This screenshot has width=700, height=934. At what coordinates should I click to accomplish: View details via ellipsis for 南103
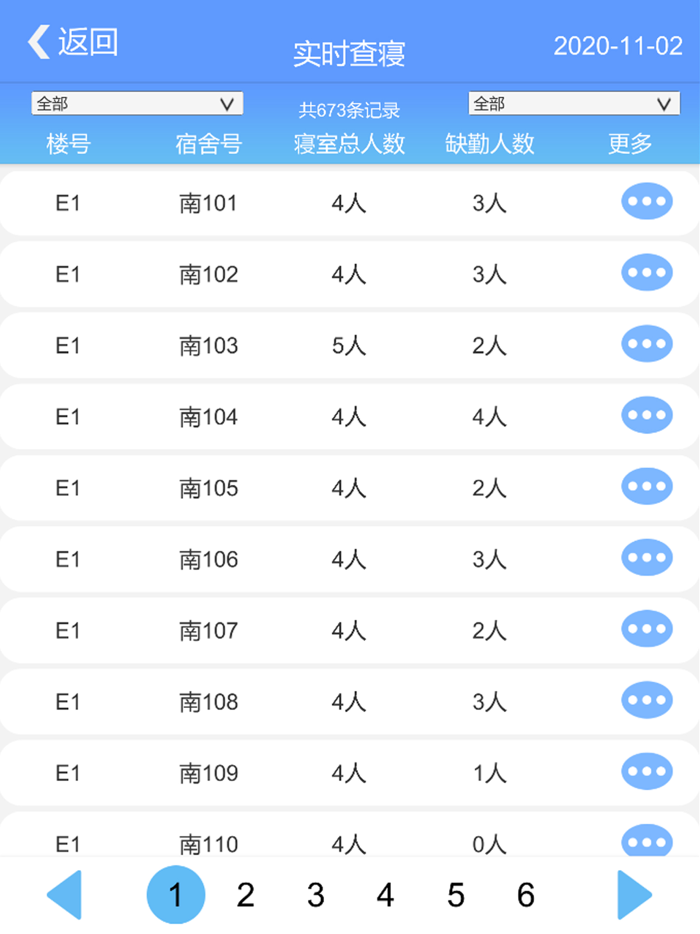[646, 344]
